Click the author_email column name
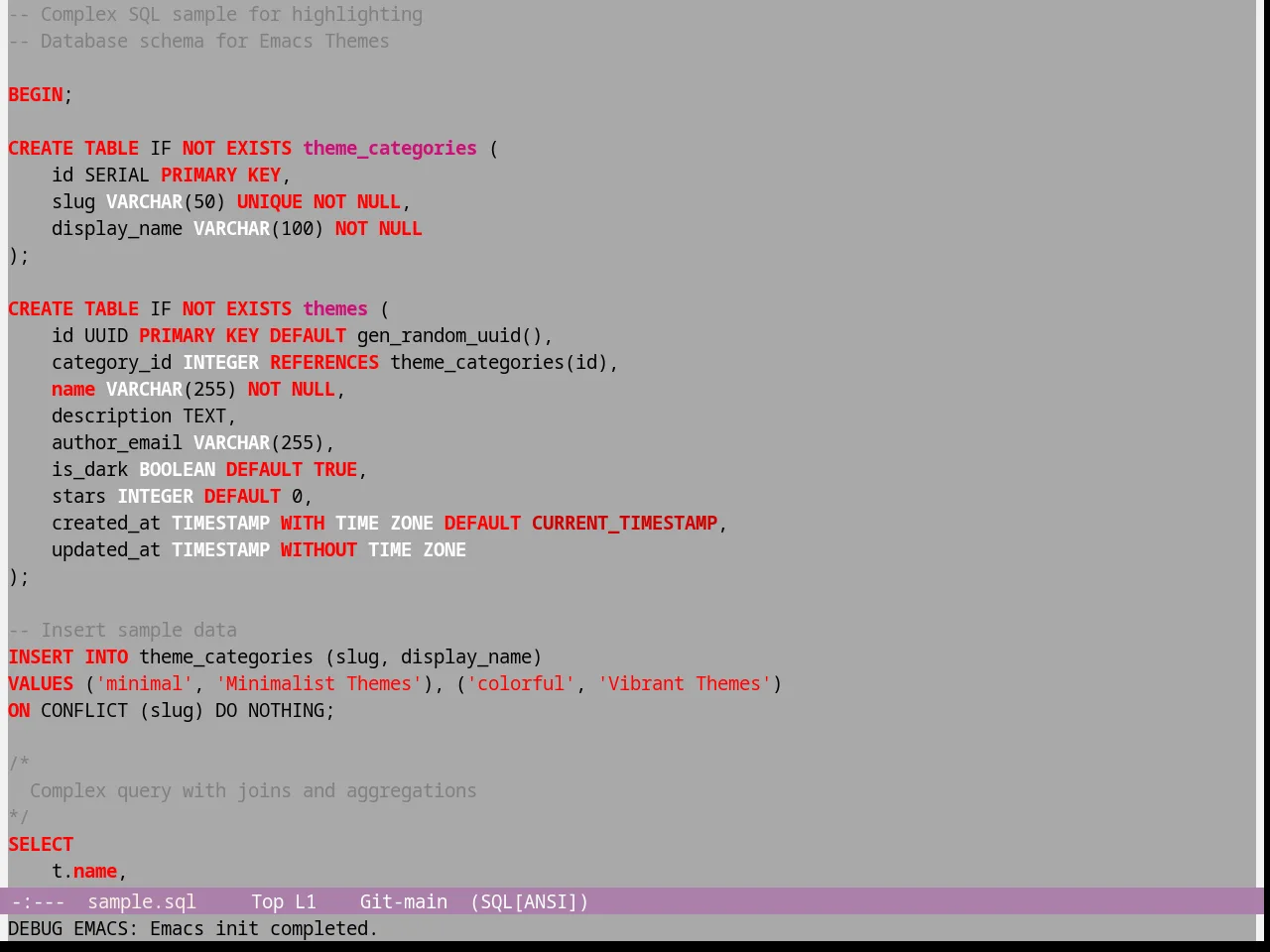The width and height of the screenshot is (1270, 952). [x=117, y=443]
